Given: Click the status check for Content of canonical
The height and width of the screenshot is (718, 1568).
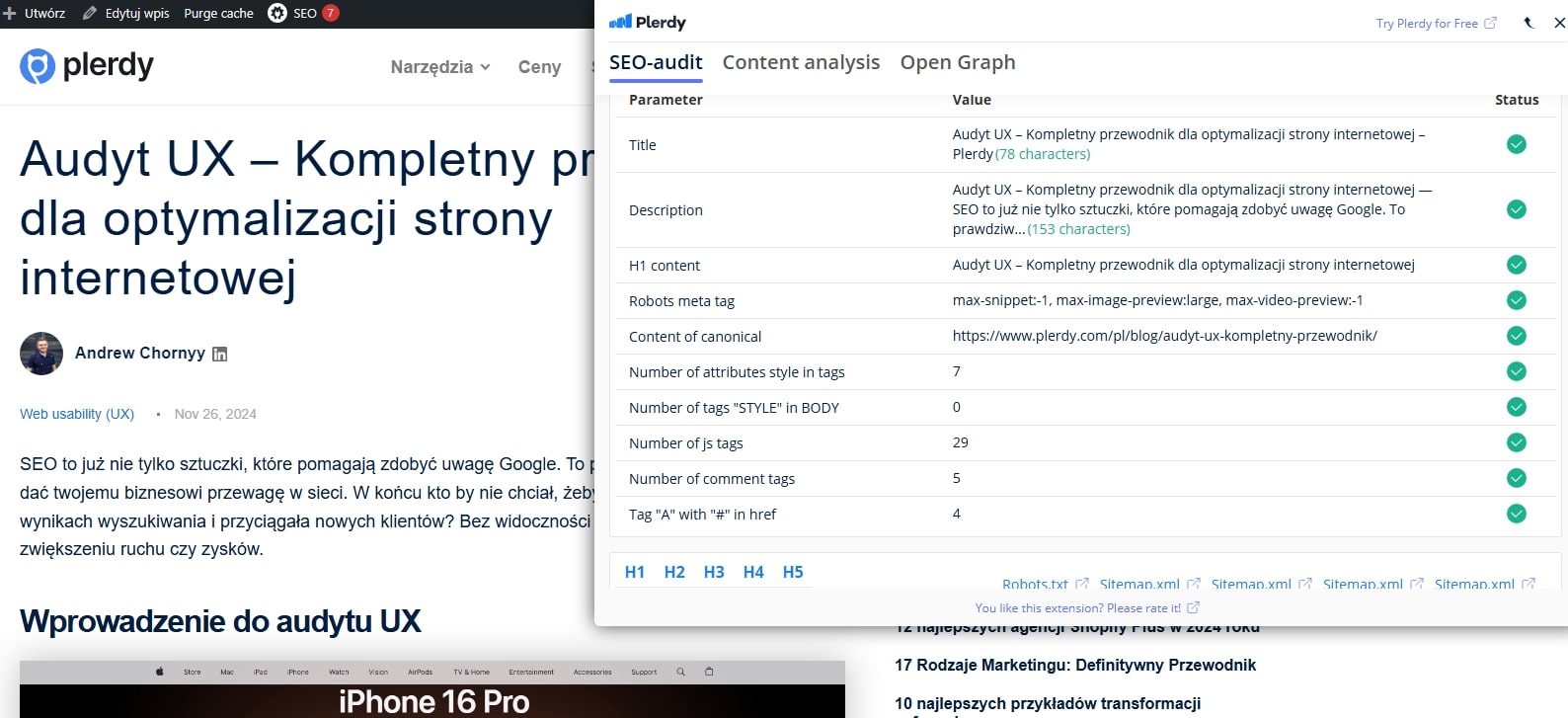Looking at the screenshot, I should click(1517, 336).
